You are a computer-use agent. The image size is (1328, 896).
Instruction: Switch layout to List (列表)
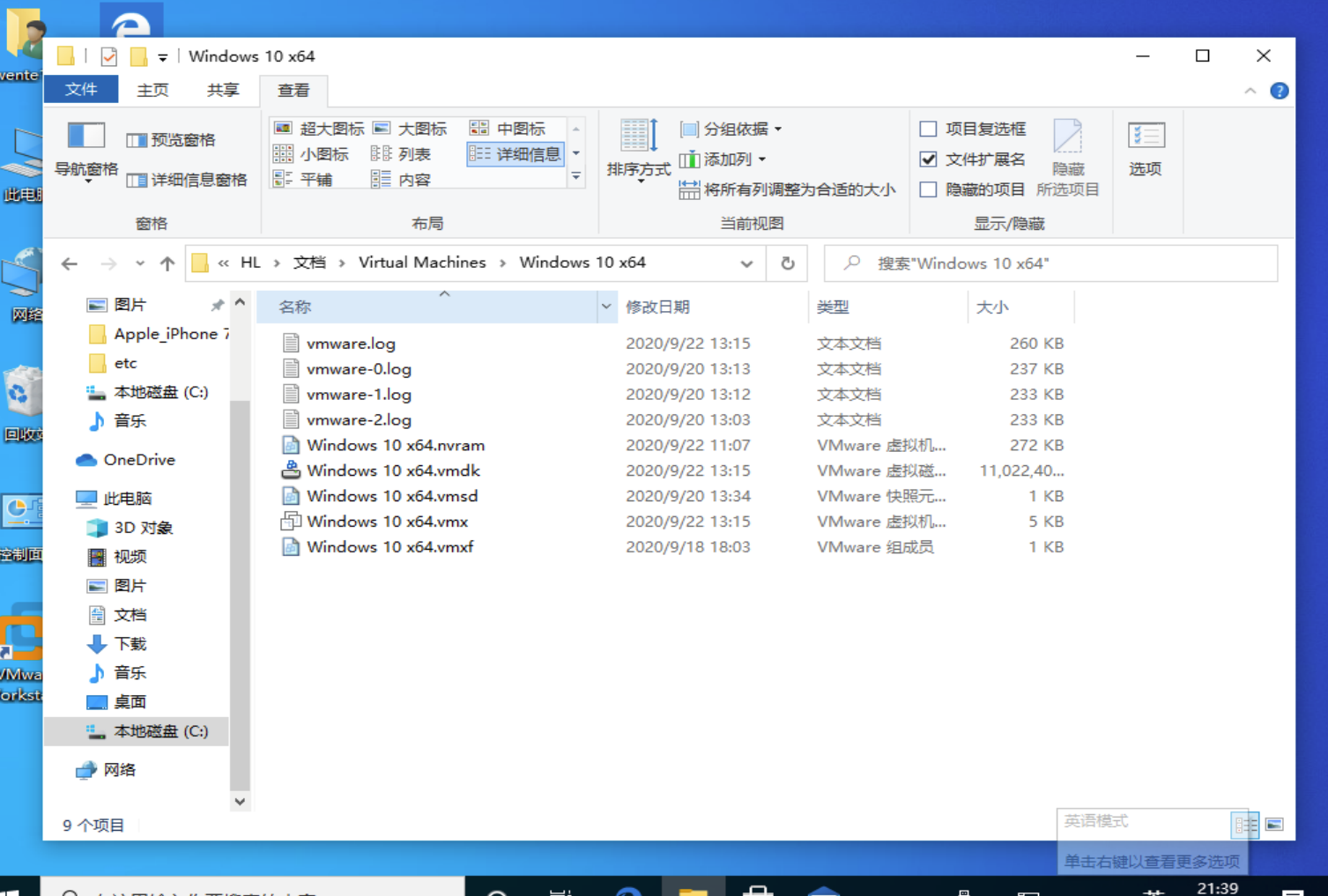pyautogui.click(x=401, y=154)
